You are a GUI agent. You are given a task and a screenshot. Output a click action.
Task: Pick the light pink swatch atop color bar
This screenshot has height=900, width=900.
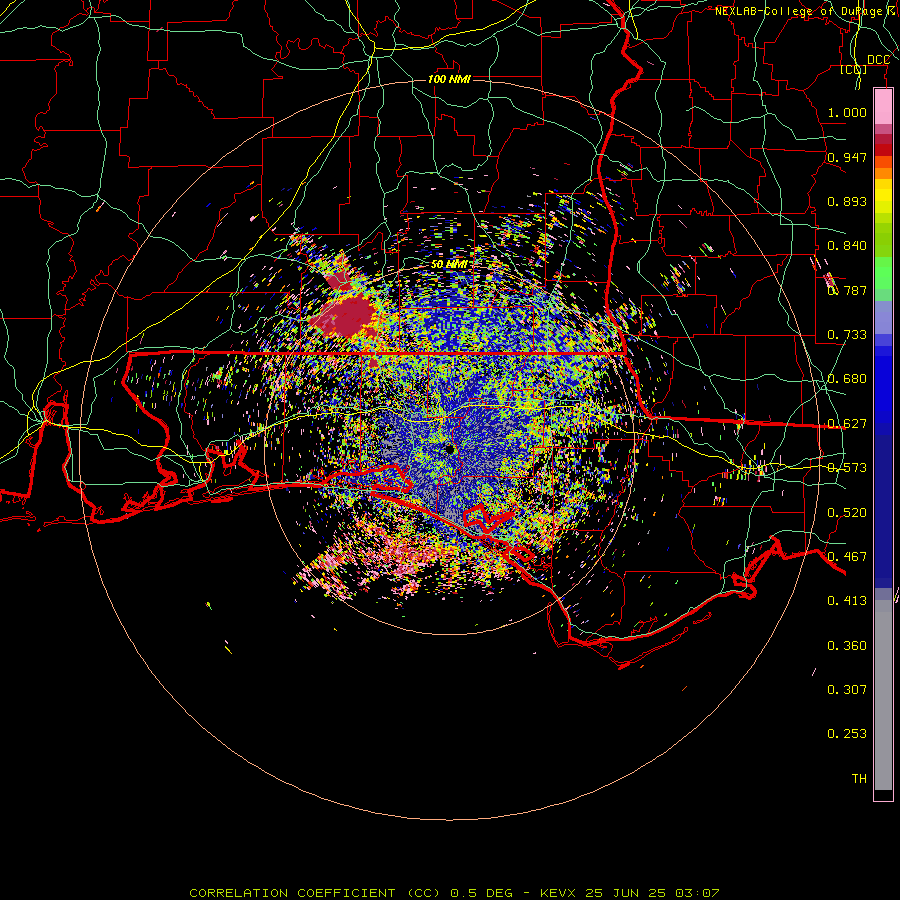pyautogui.click(x=883, y=107)
